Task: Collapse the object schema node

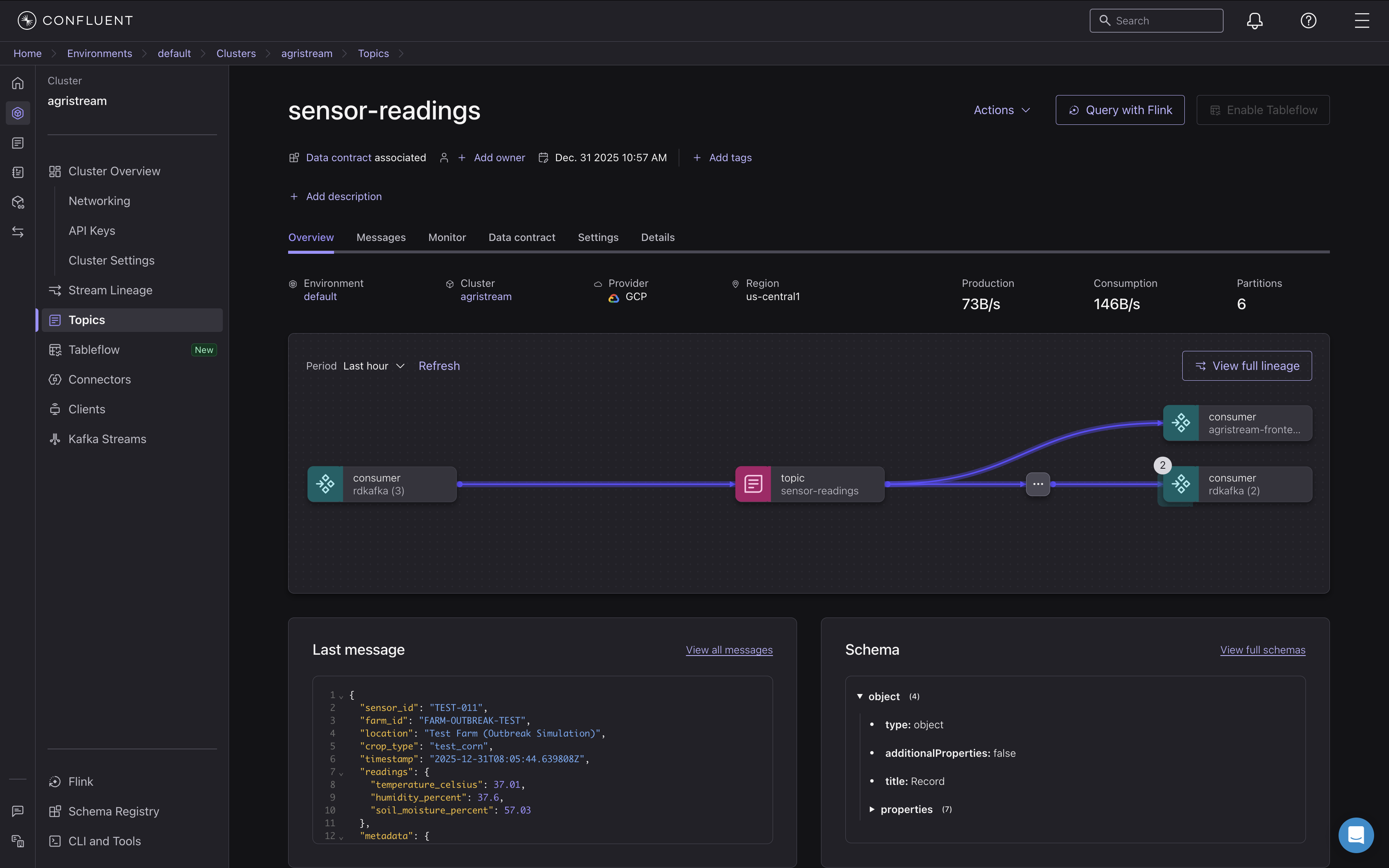Action: [x=860, y=696]
